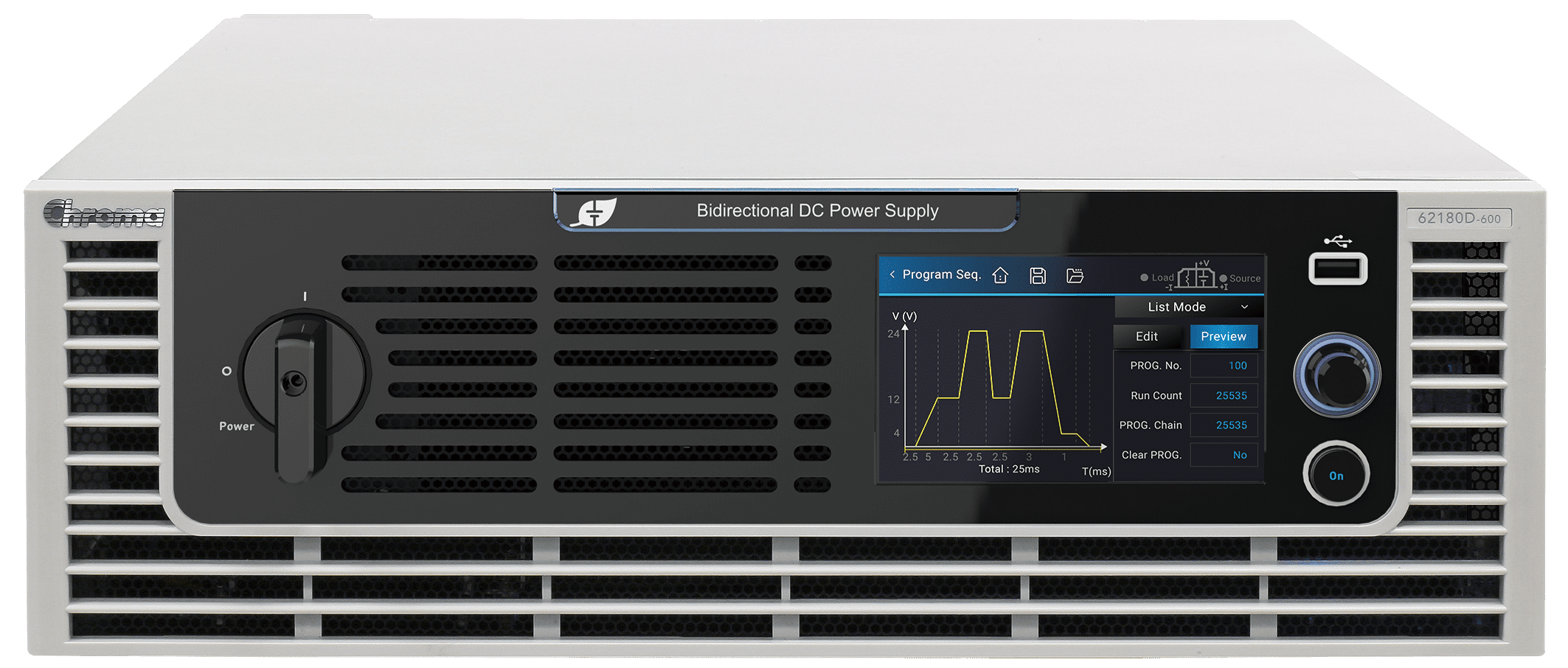This screenshot has height=668, width=1568.
Task: Tap the Load indicator dot
Action: coord(1144,278)
